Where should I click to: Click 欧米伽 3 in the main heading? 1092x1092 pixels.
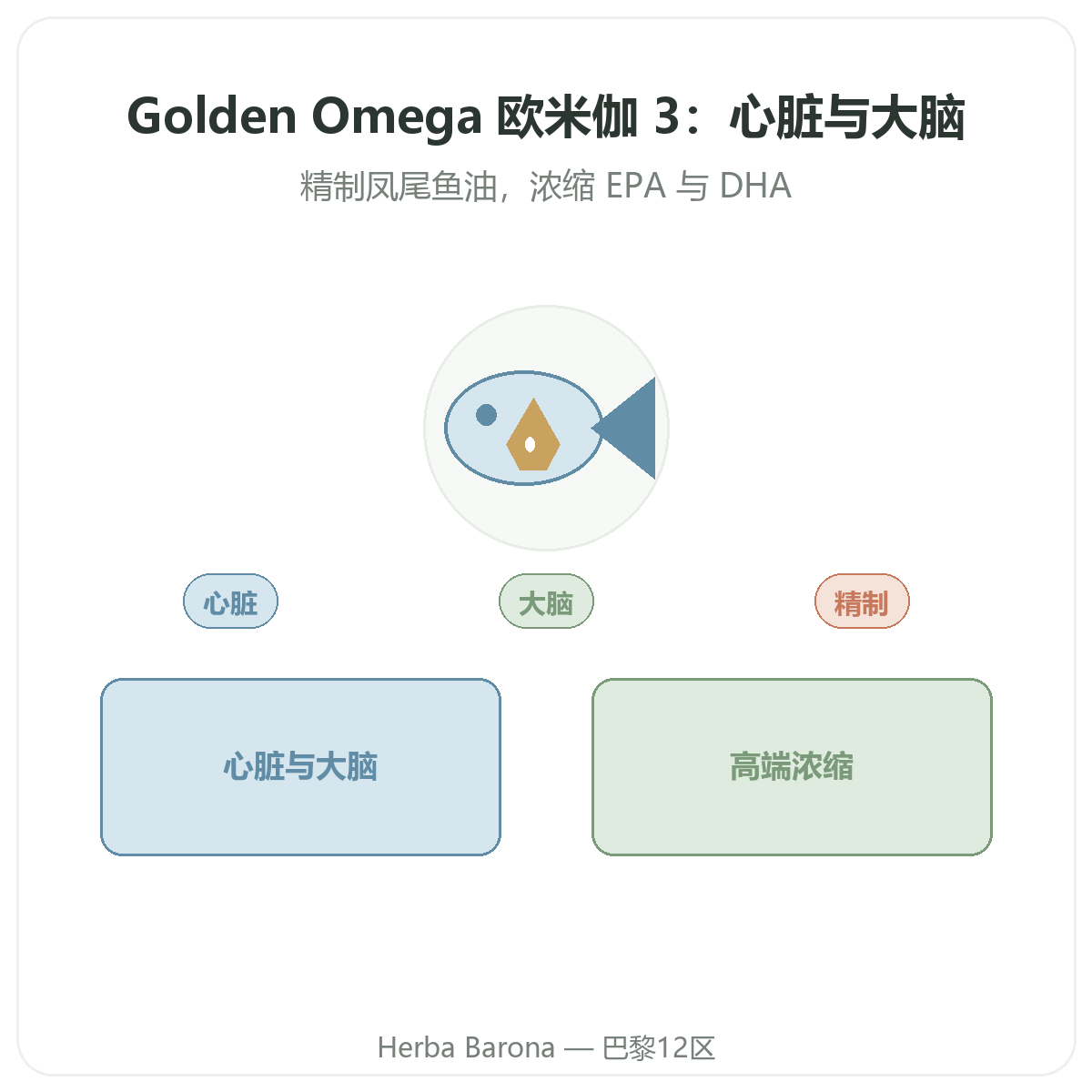coord(588,117)
